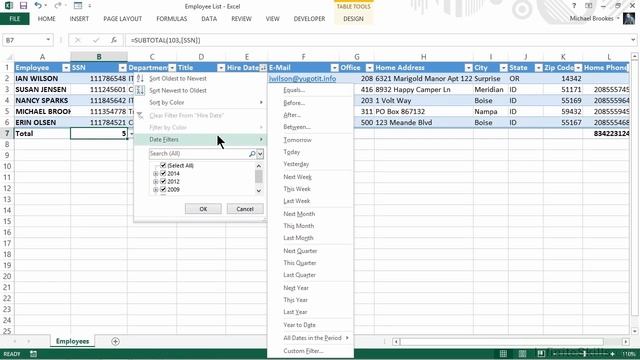Select column H header

click(x=423, y=57)
